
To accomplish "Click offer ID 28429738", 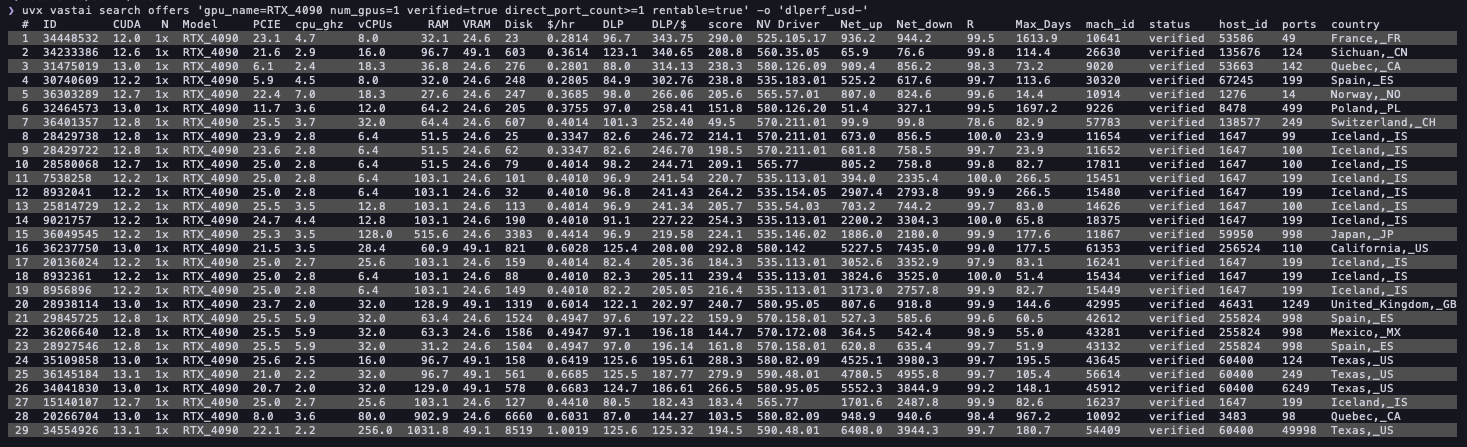I will [71, 136].
